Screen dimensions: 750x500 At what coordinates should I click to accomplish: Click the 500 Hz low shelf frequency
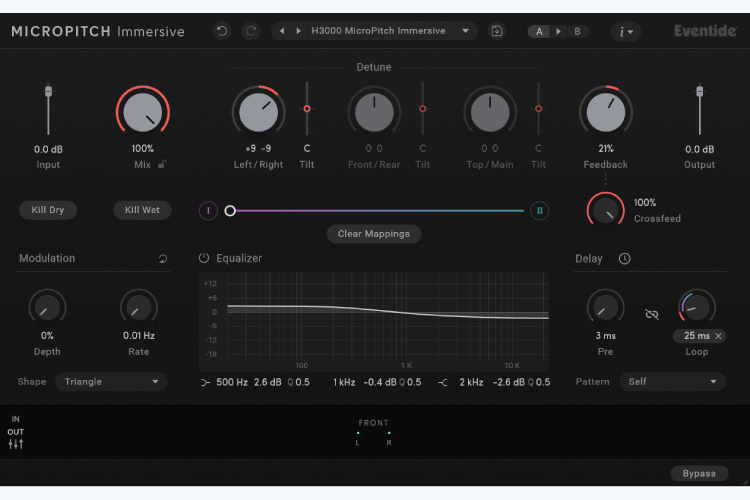pos(232,382)
